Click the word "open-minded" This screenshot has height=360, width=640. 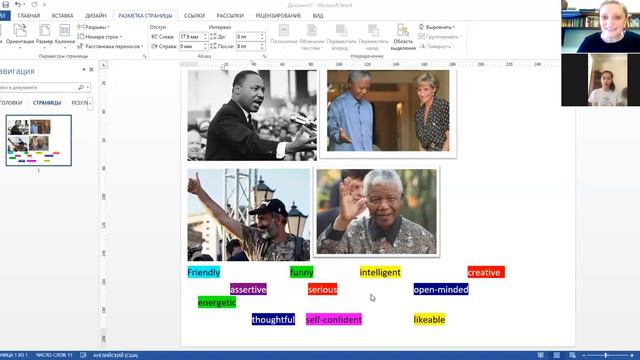pos(441,289)
